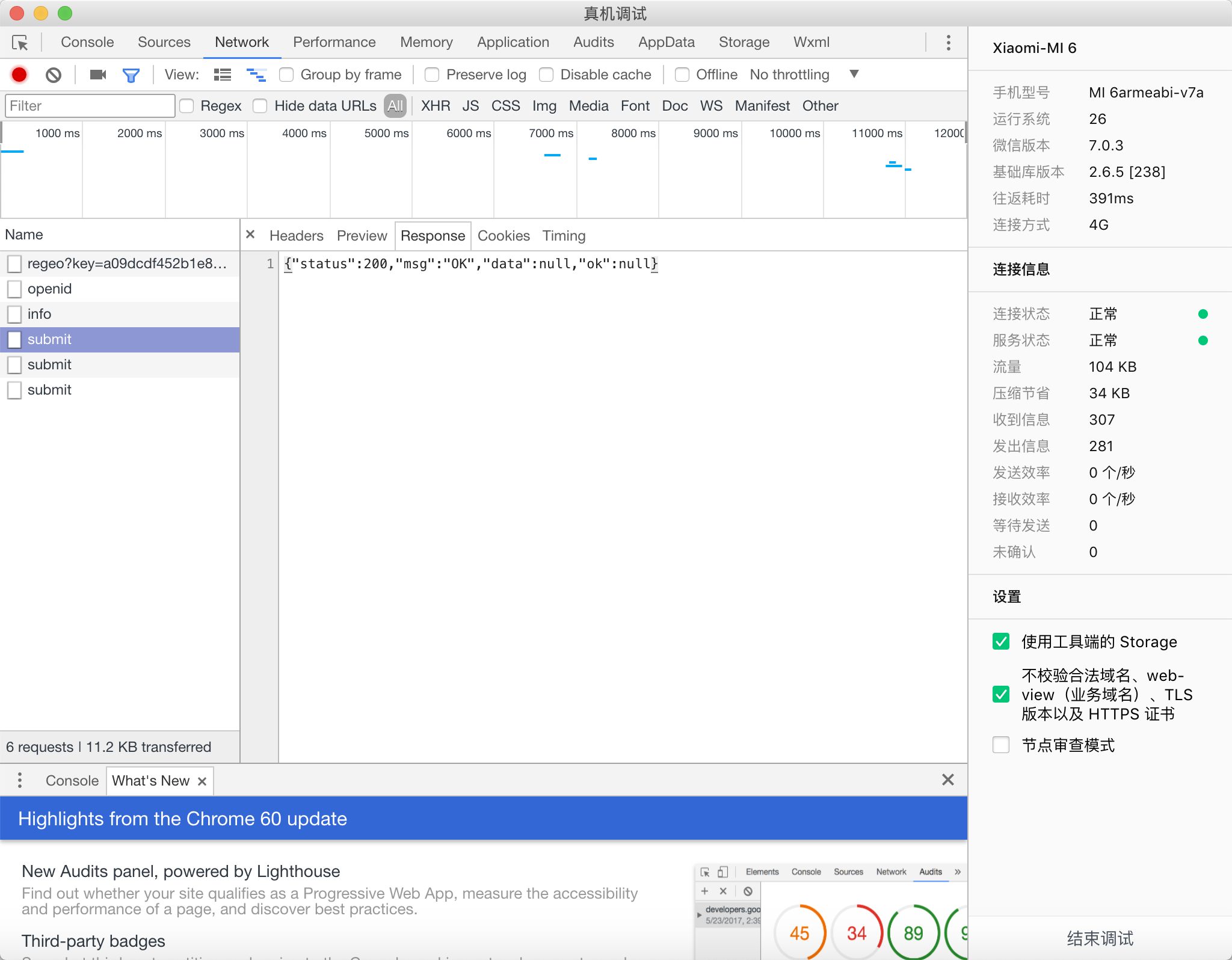Activate the inspect element picker icon
This screenshot has height=960, width=1232.
(20, 43)
